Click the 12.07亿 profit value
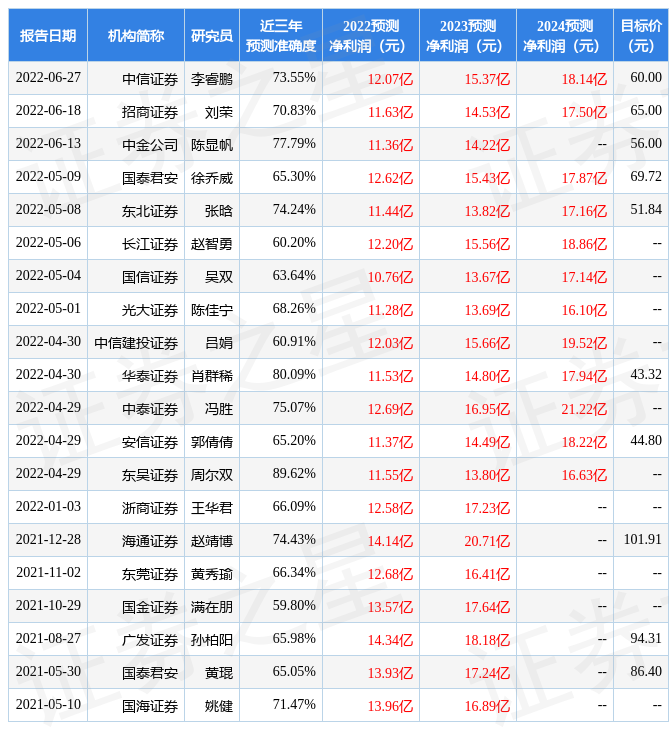The image size is (669, 730). pos(391,79)
